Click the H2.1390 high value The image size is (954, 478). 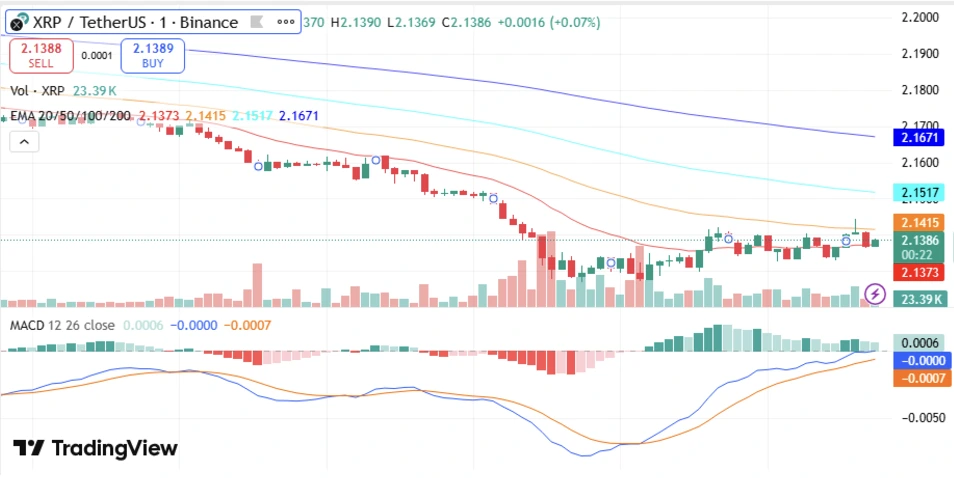357,23
